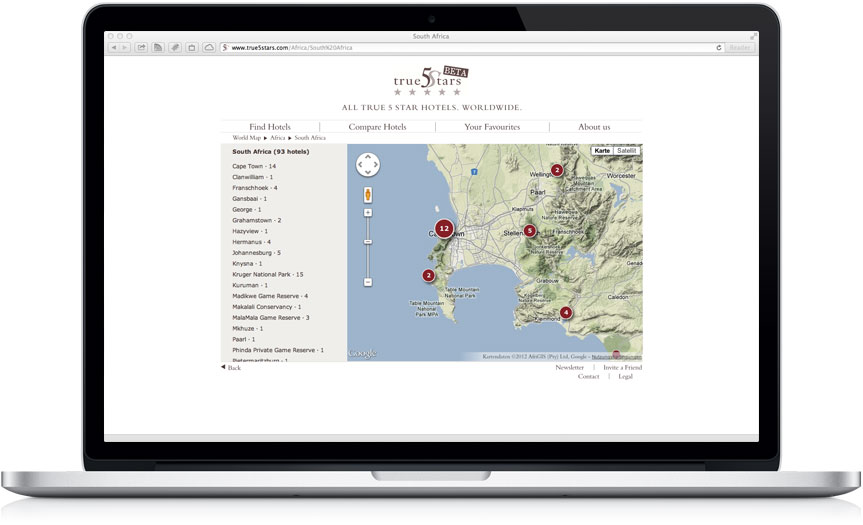Open the cluster marker showing 5 hotels
This screenshot has height=525, width=863.
(x=530, y=231)
